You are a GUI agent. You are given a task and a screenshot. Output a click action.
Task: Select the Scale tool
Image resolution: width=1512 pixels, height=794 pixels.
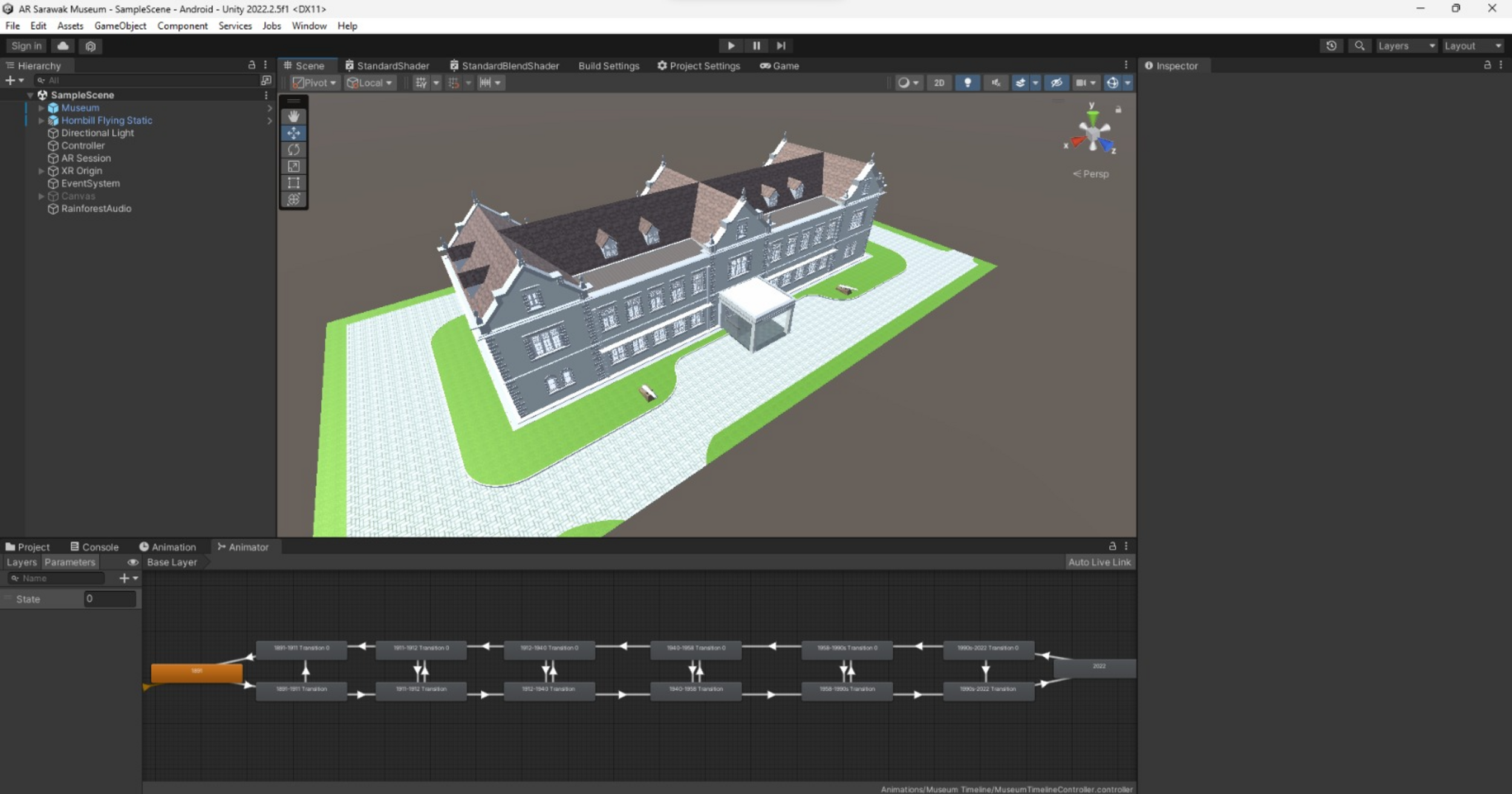[x=293, y=166]
